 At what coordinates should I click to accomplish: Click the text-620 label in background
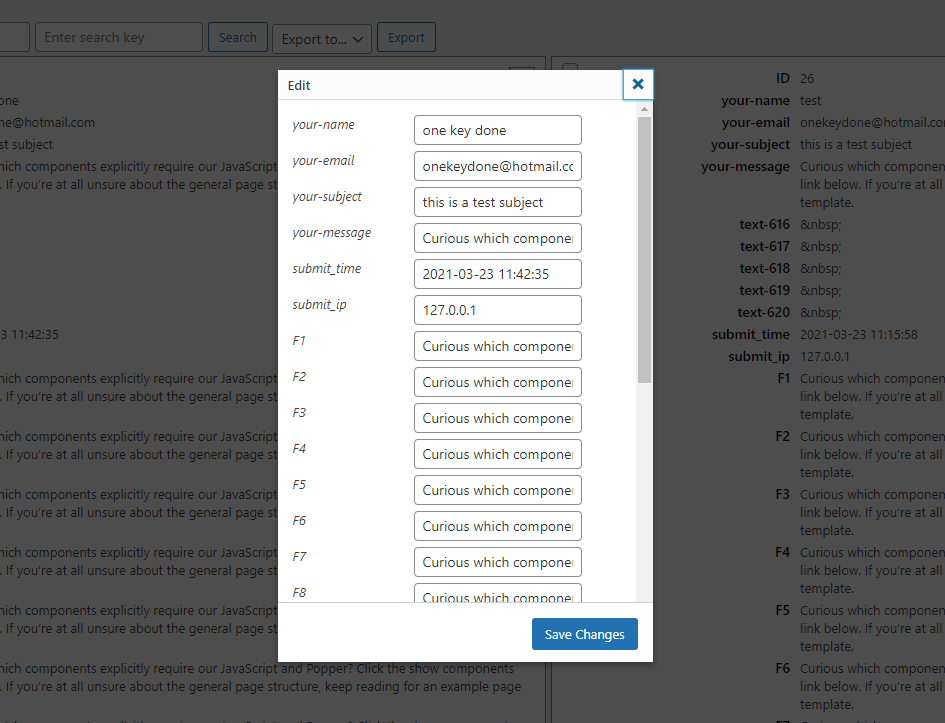[764, 313]
